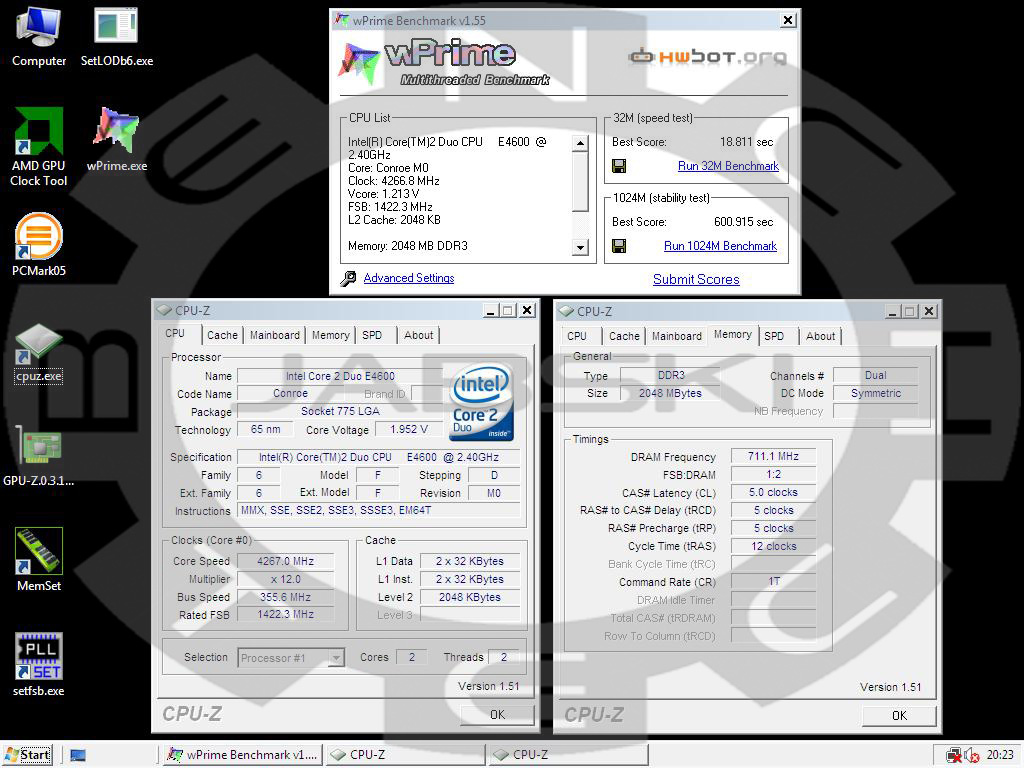The image size is (1024, 768).
Task: Click the Bus Speed 355.6 MHz field
Action: (285, 597)
